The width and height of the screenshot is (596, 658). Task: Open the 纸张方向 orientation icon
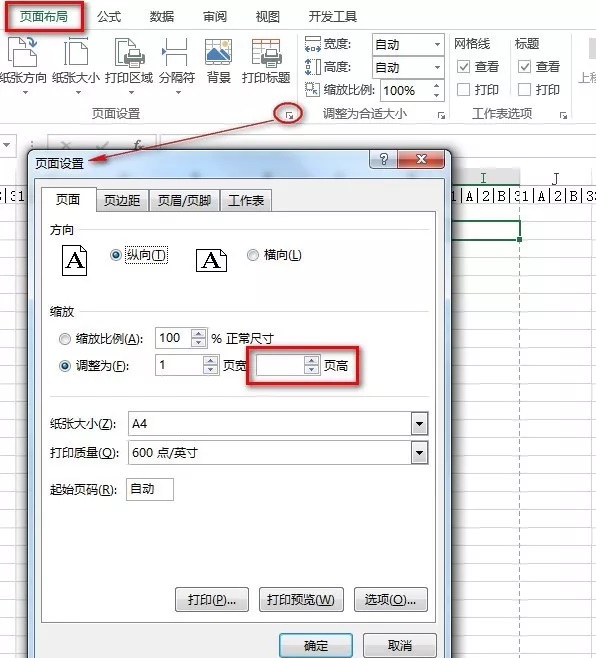pyautogui.click(x=23, y=52)
